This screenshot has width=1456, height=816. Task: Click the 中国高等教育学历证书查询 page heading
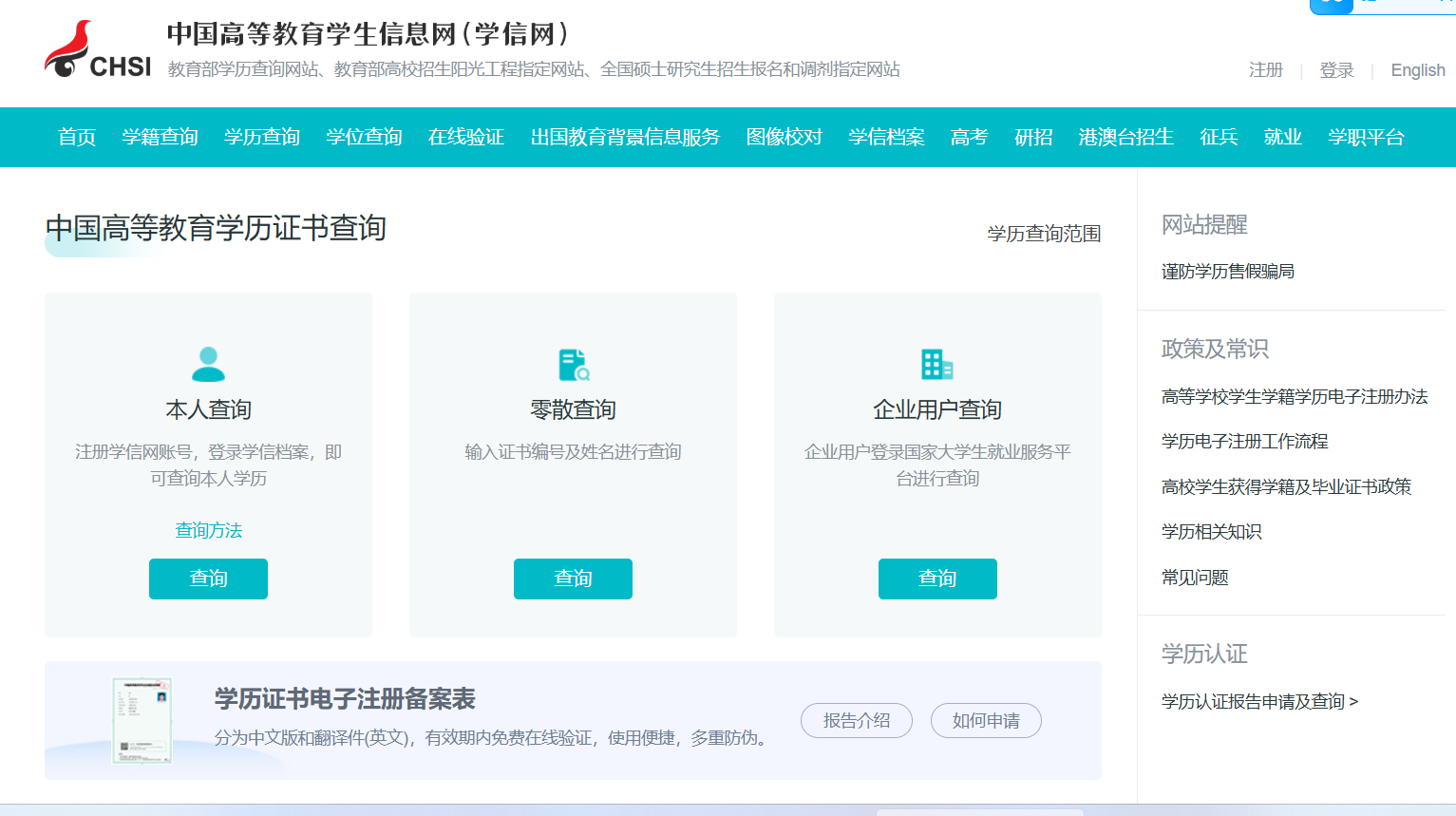(x=216, y=228)
